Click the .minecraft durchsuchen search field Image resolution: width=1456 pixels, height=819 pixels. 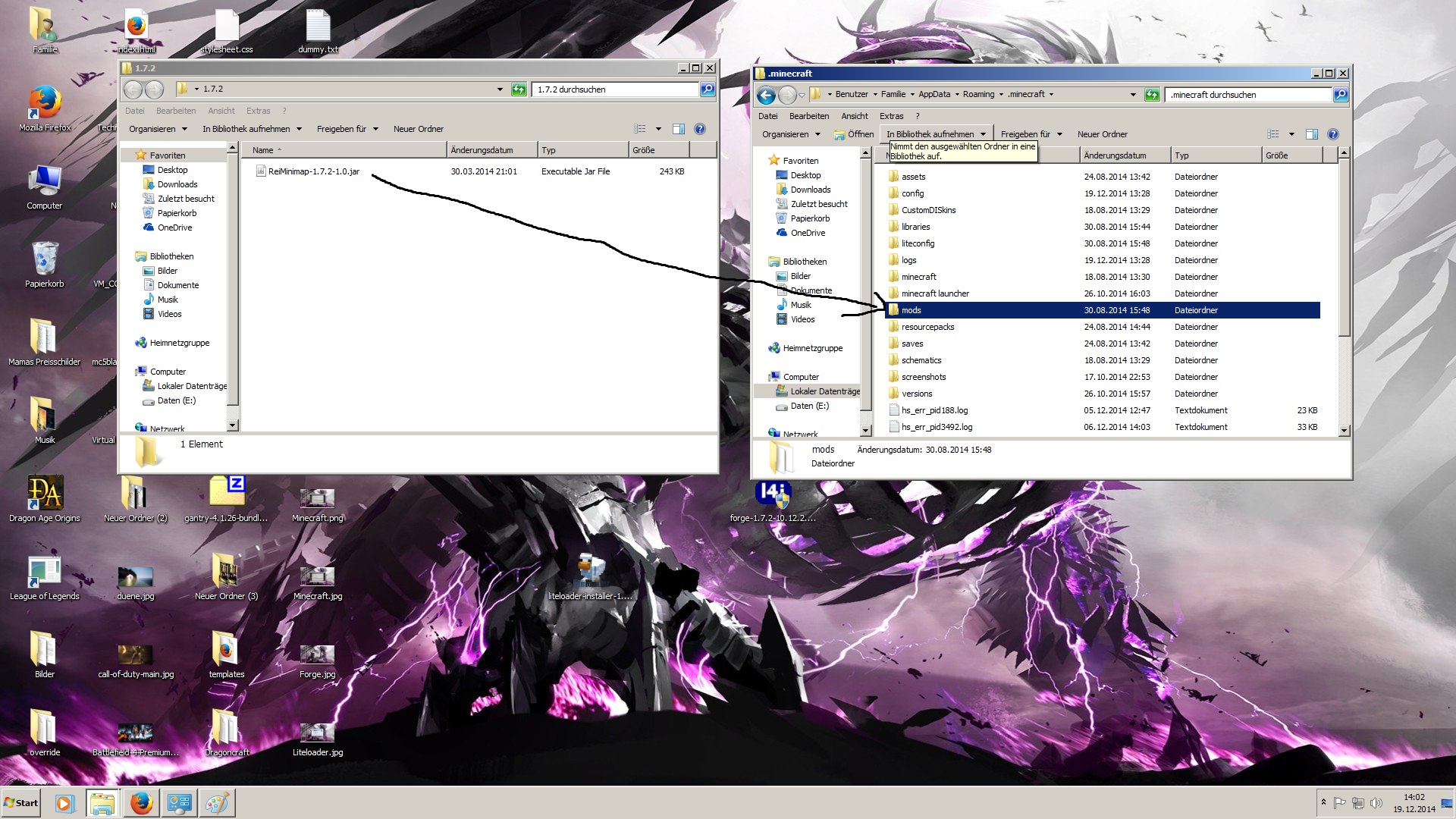click(1247, 95)
